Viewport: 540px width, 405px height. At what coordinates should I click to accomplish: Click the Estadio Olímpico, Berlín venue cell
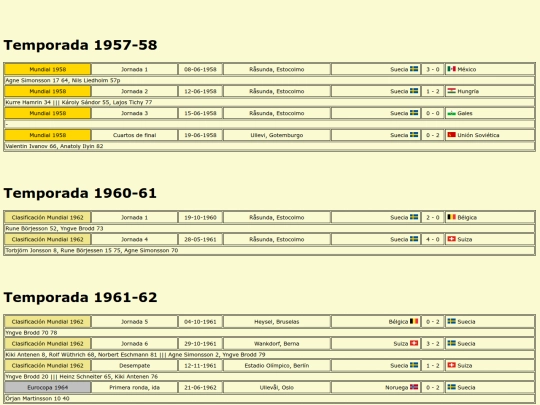277,365
